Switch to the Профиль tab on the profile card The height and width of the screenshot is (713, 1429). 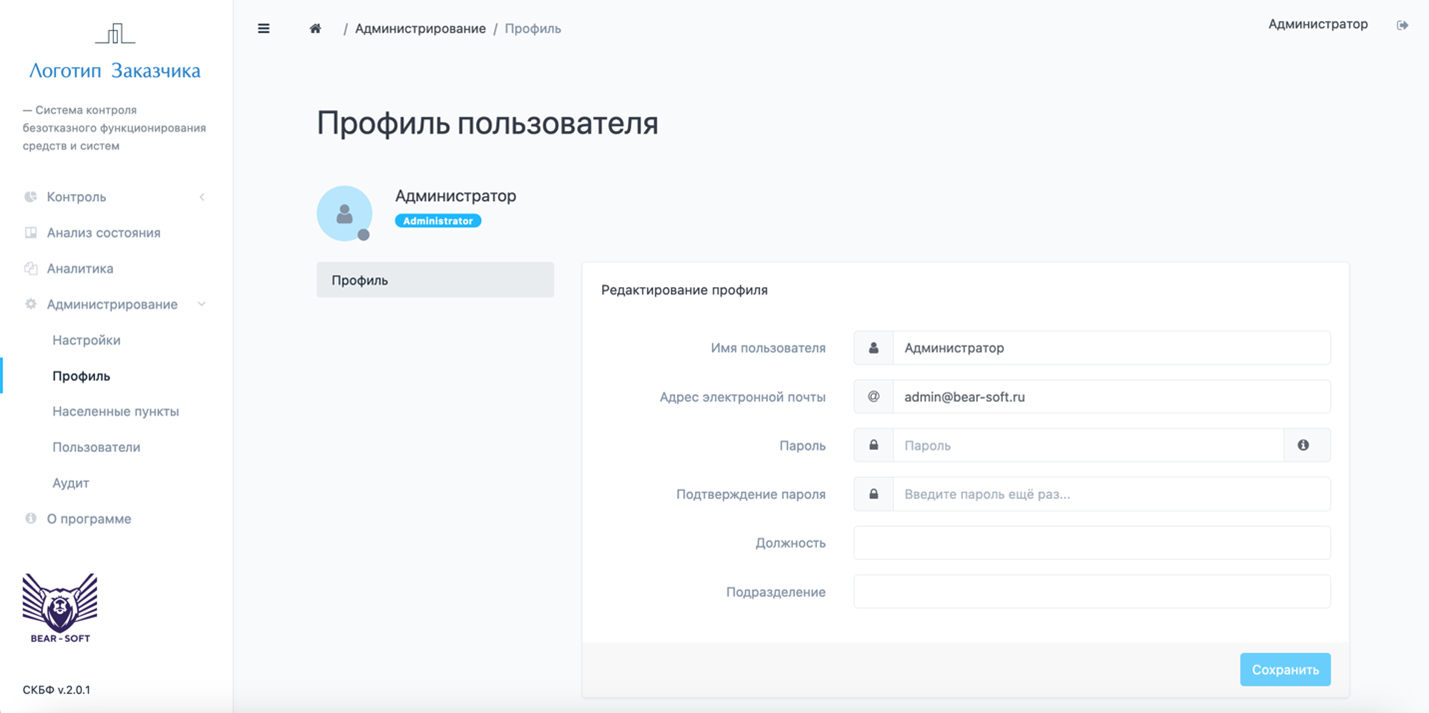pos(435,279)
